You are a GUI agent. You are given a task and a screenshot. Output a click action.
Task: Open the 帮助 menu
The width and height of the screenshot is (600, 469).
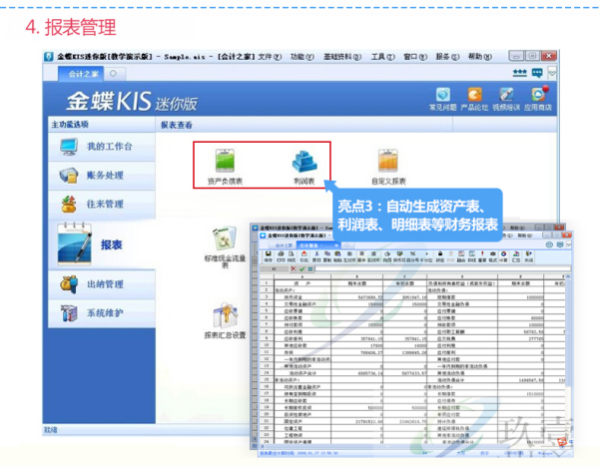[480, 57]
